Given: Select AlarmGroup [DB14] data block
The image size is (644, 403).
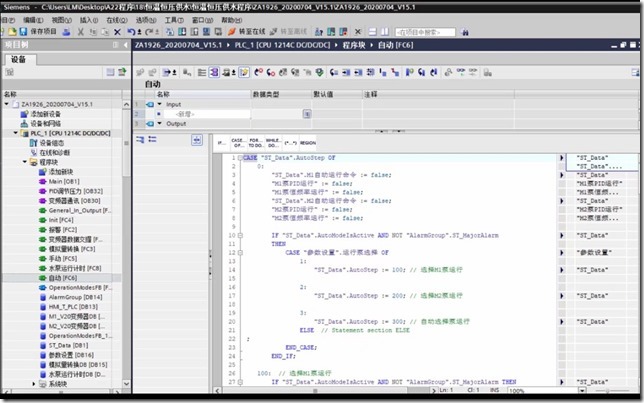Looking at the screenshot, I should [75, 297].
